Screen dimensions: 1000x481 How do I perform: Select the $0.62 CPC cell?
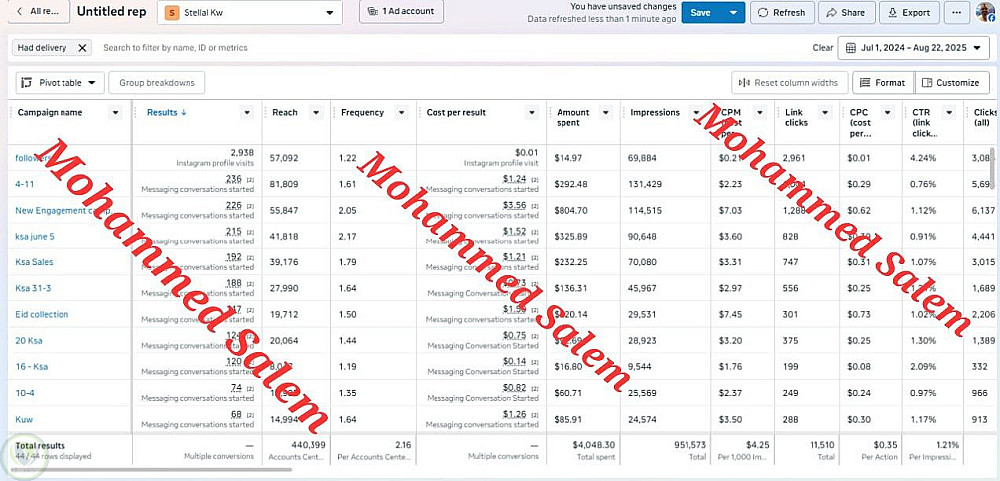(x=858, y=211)
